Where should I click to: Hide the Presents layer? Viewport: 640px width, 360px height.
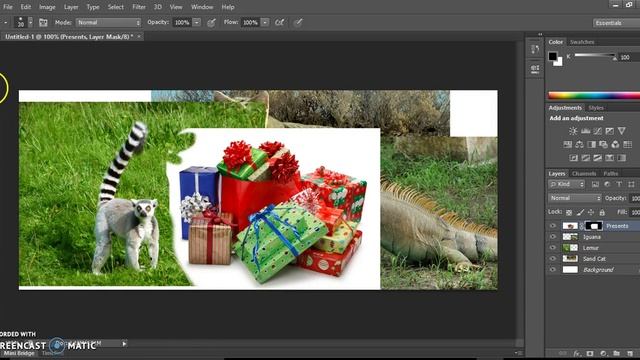553,226
